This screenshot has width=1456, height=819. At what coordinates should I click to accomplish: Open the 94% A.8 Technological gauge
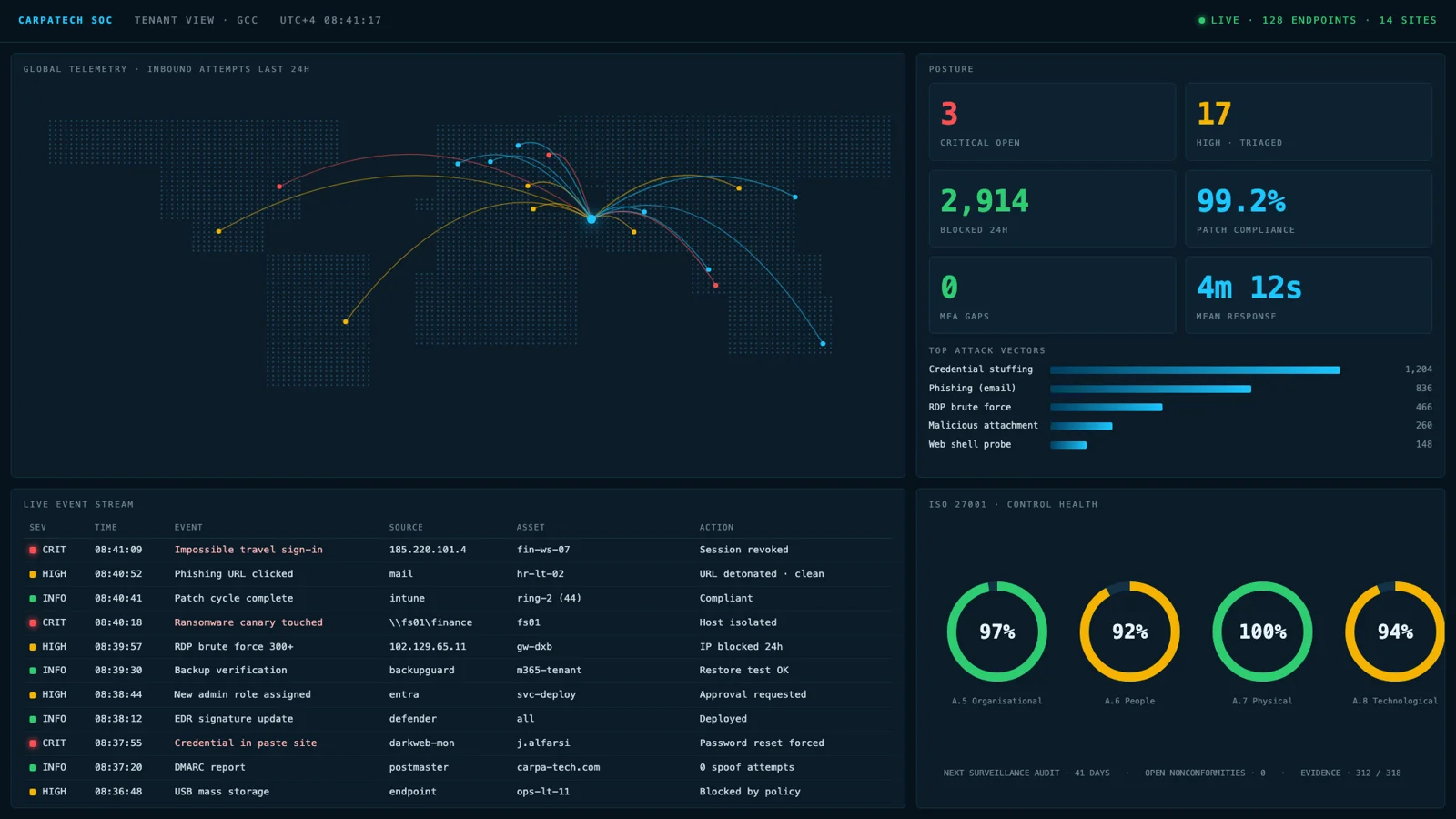tap(1395, 632)
